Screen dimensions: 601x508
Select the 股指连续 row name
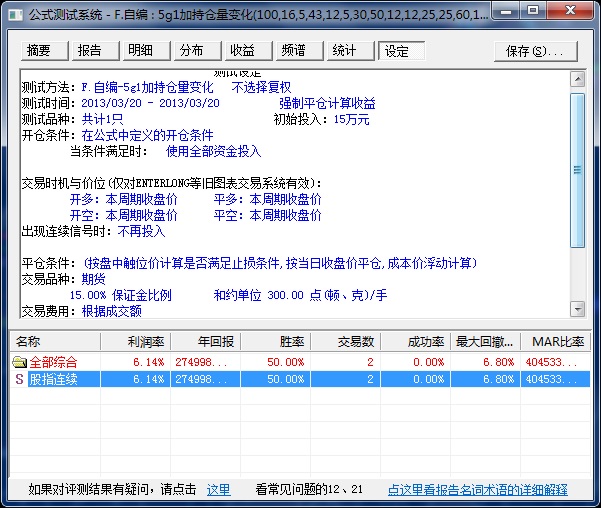click(x=53, y=379)
